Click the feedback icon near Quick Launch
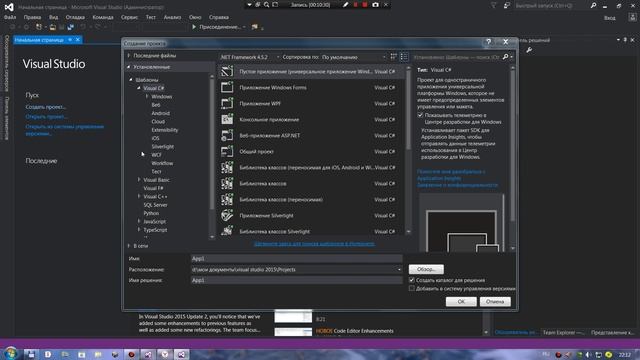This screenshot has width=640, height=360. pyautogui.click(x=507, y=5)
